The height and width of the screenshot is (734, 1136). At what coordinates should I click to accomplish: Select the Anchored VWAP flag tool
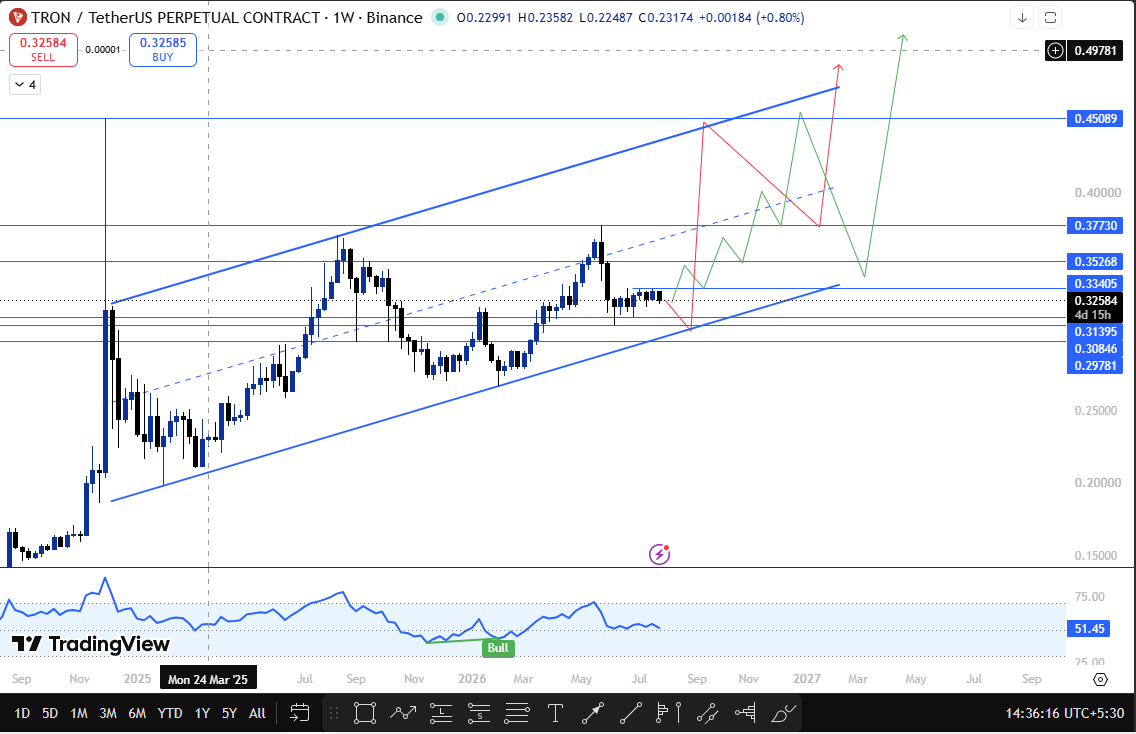668,713
